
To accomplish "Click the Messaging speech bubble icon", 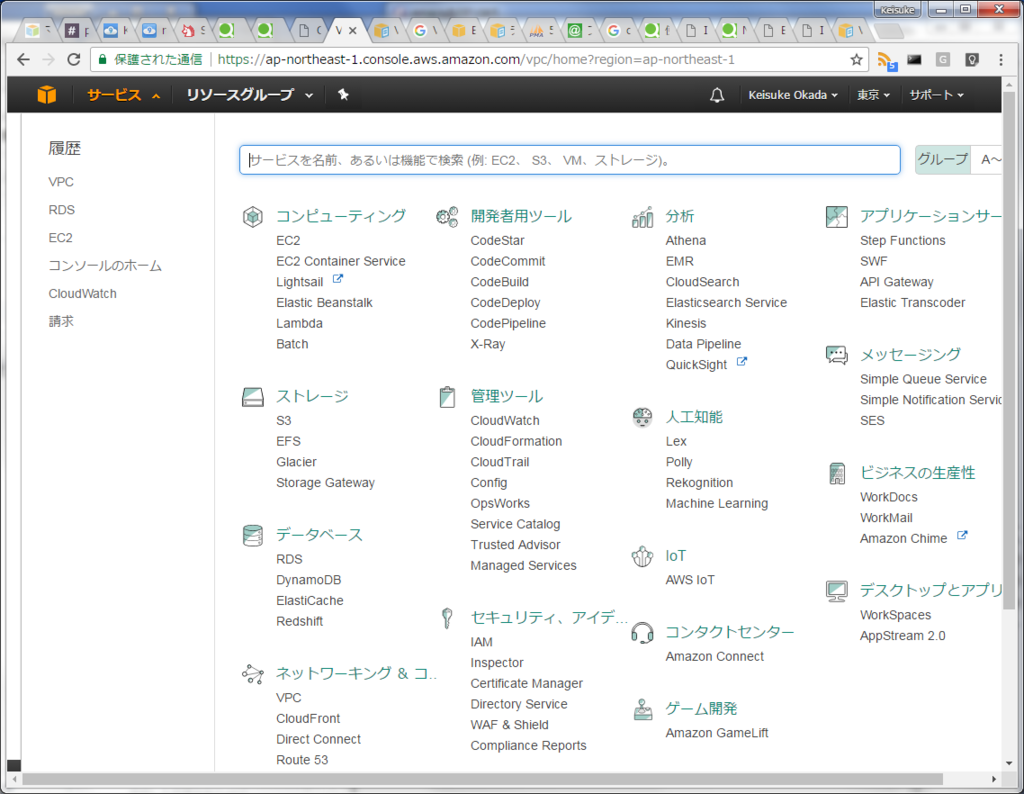I will pyautogui.click(x=837, y=355).
